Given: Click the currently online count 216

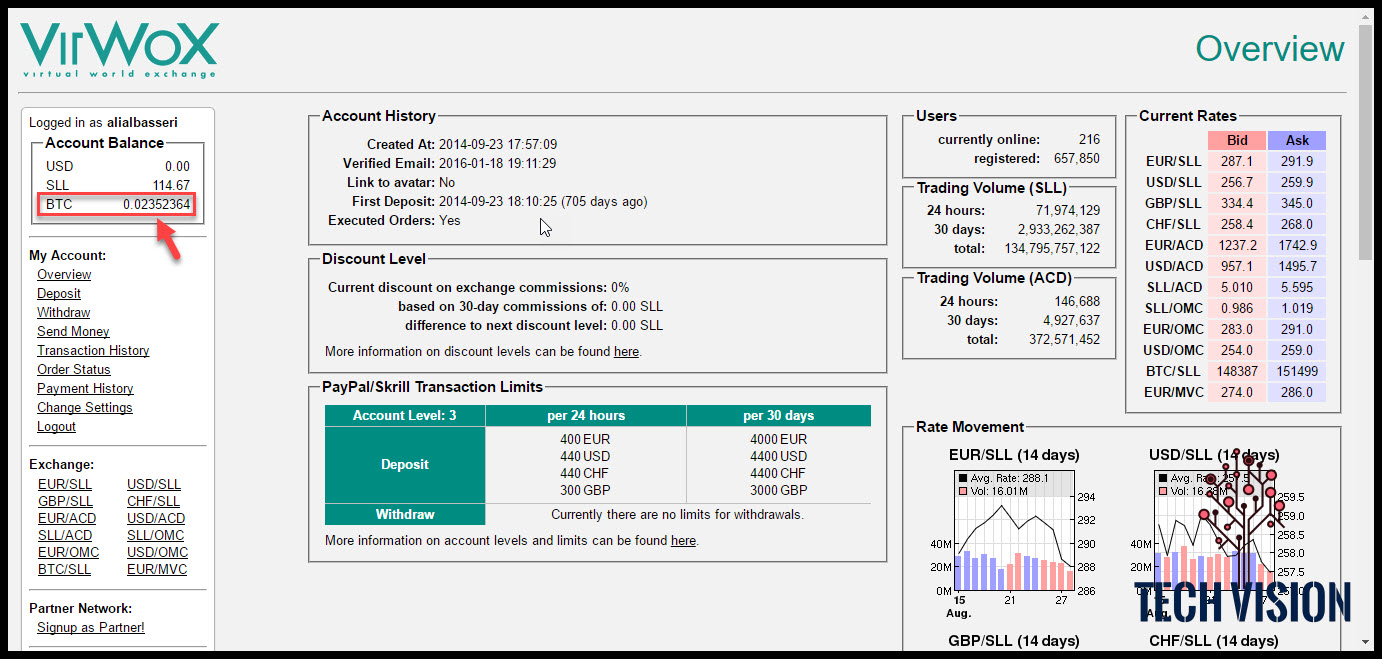Looking at the screenshot, I should click(x=1089, y=139).
